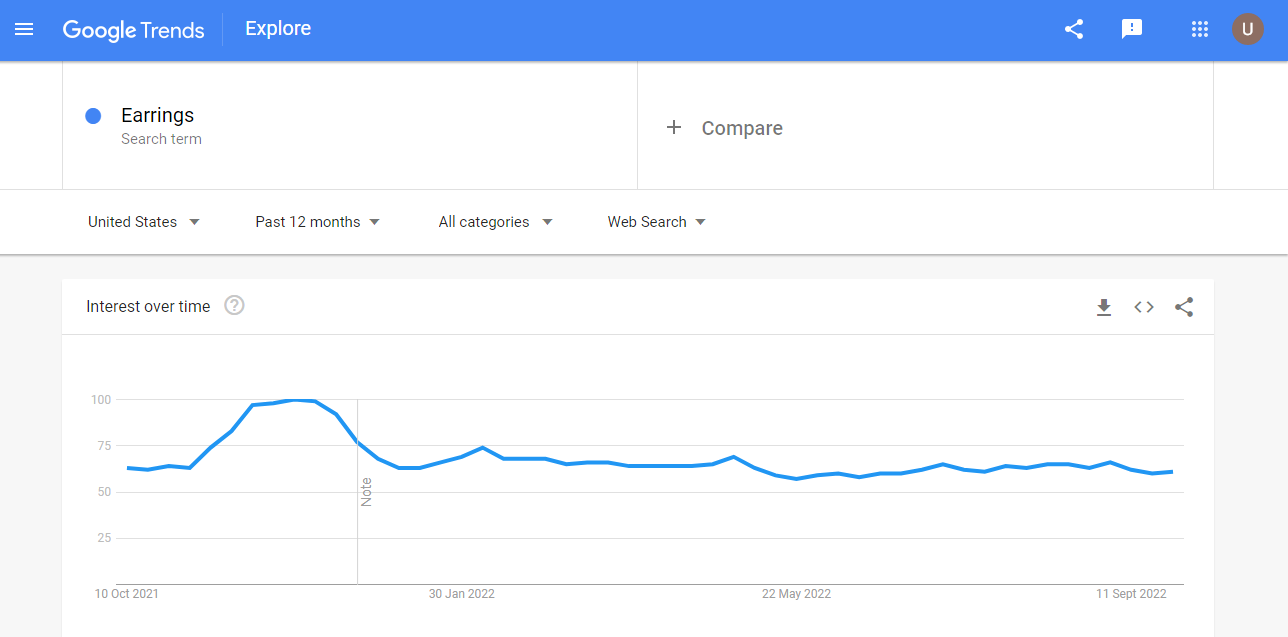1288x637 pixels.
Task: Open the embed code icon
Action: [1144, 307]
